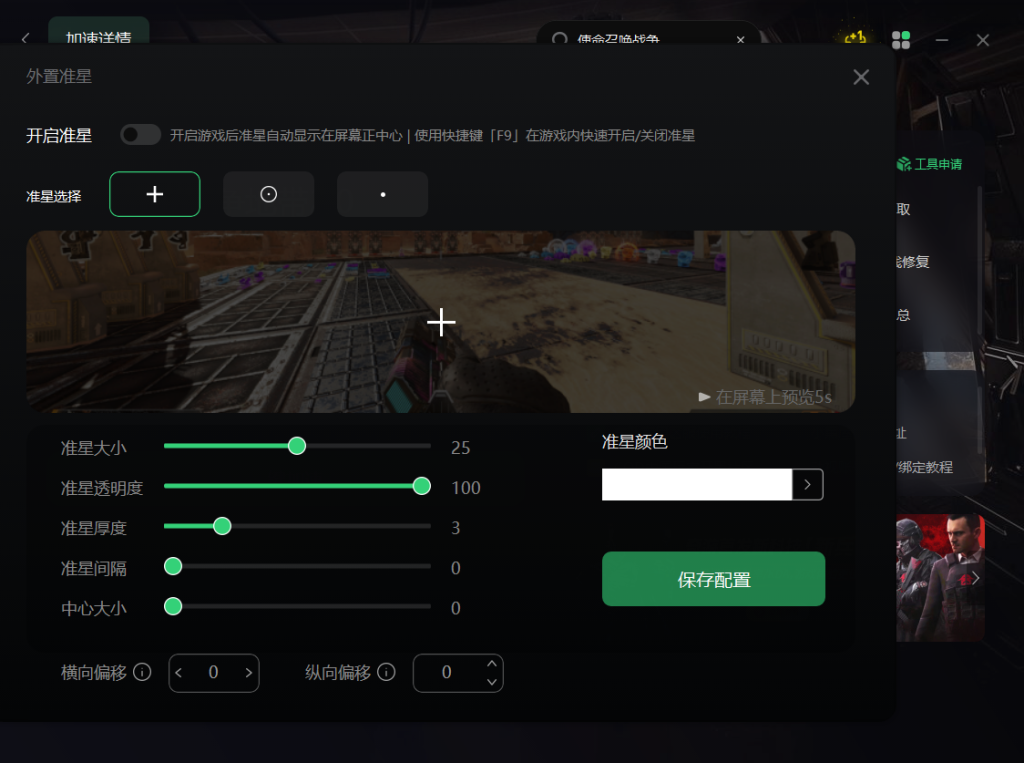This screenshot has width=1024, height=763.
Task: Close the 外置准星 dialog
Action: pos(861,77)
